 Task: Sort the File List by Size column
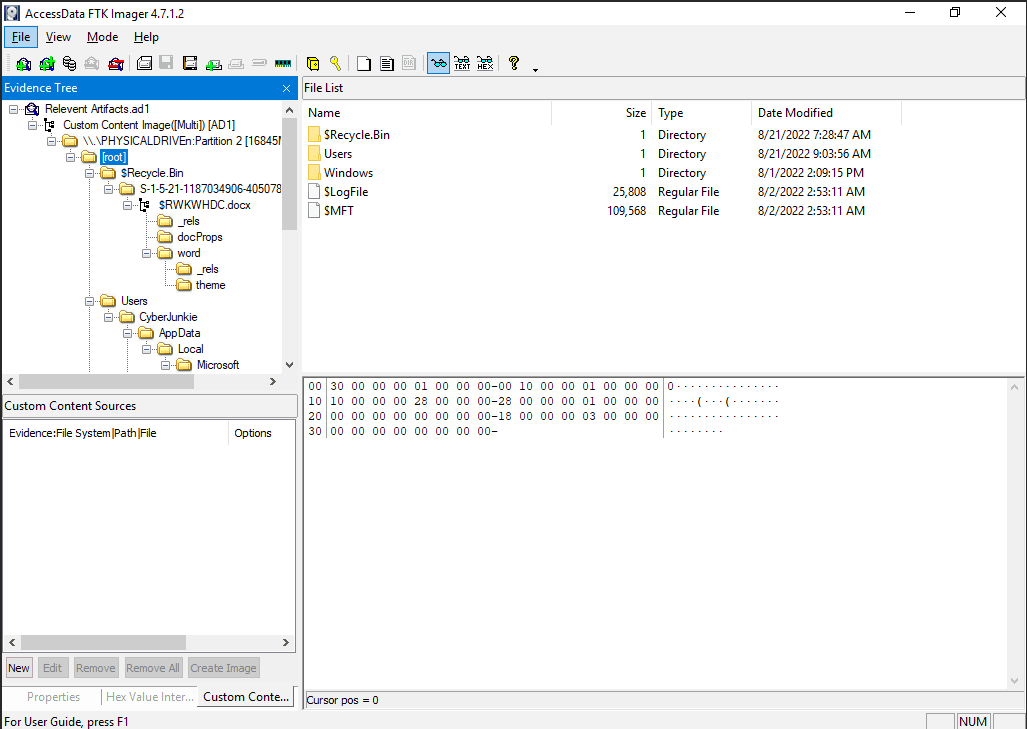pos(602,113)
